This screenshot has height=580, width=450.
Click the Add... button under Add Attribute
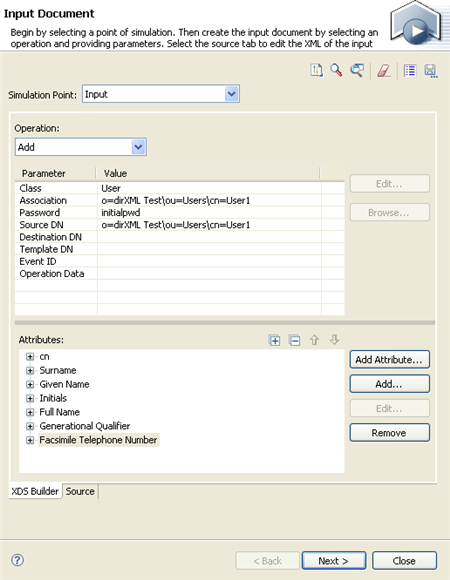pos(389,384)
